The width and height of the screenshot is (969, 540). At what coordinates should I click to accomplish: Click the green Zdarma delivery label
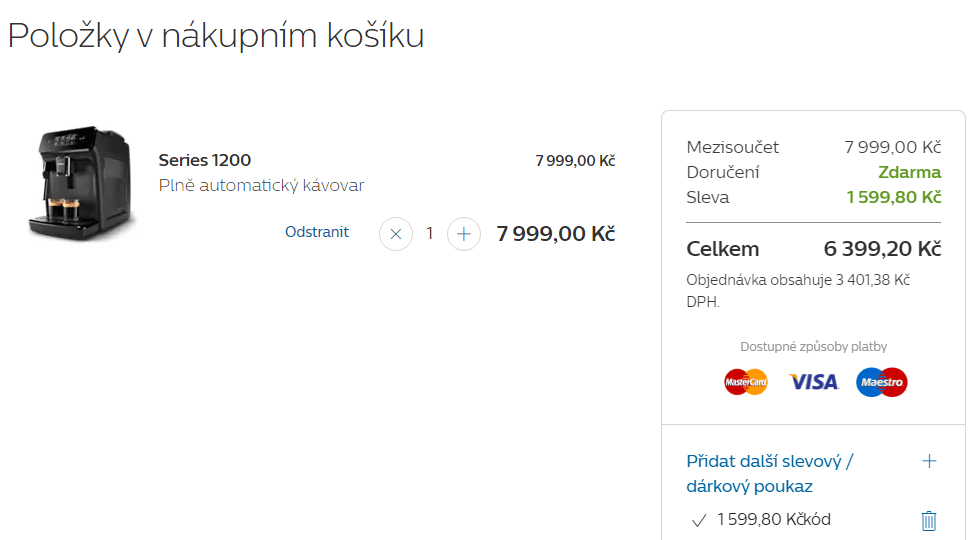click(x=910, y=172)
